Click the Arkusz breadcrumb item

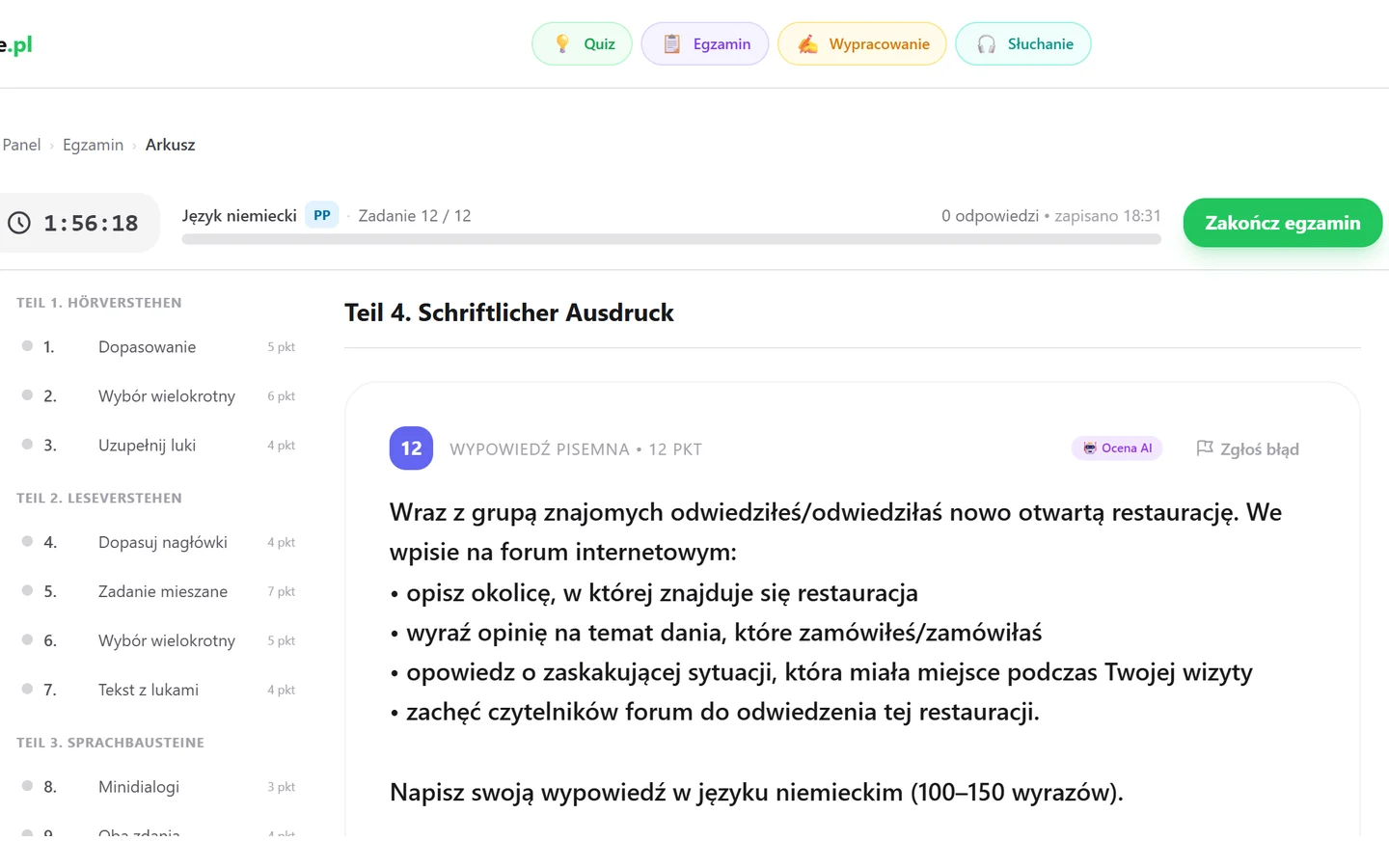[x=170, y=145]
